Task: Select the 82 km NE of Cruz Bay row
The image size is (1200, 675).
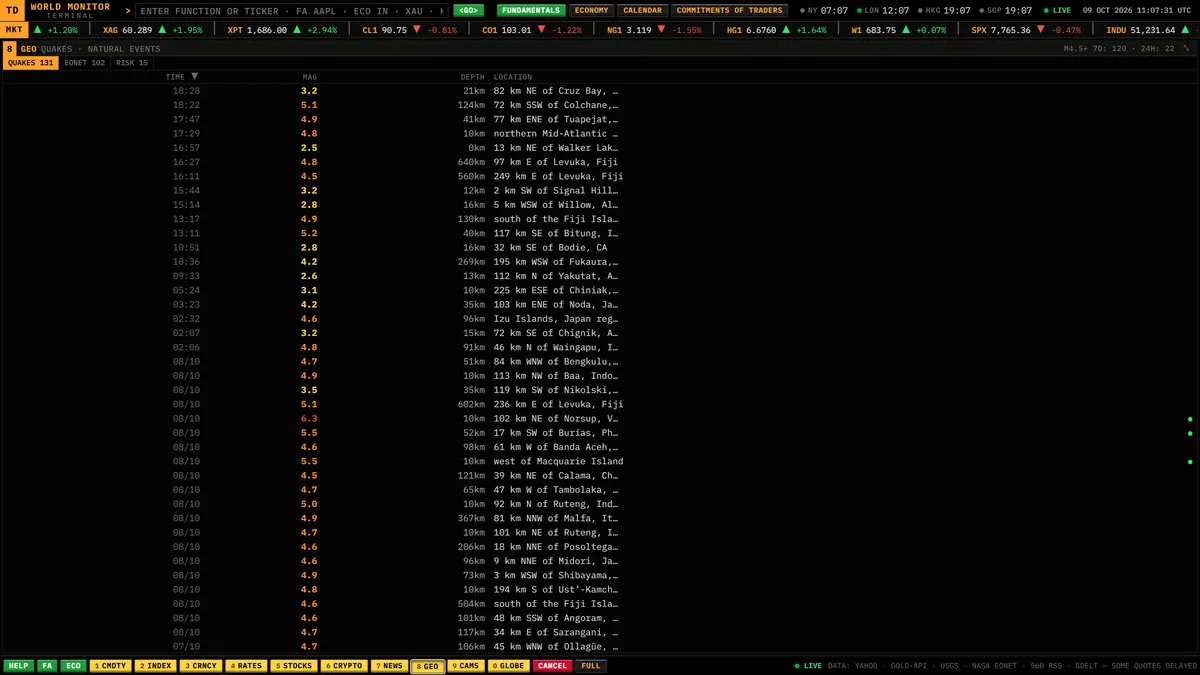Action: tap(600, 91)
